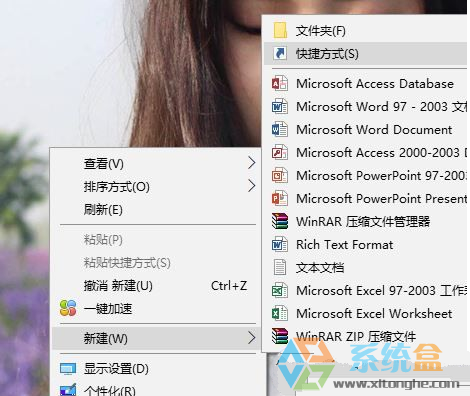Create a WinRAR ZIP 压缩文件

(x=365, y=336)
